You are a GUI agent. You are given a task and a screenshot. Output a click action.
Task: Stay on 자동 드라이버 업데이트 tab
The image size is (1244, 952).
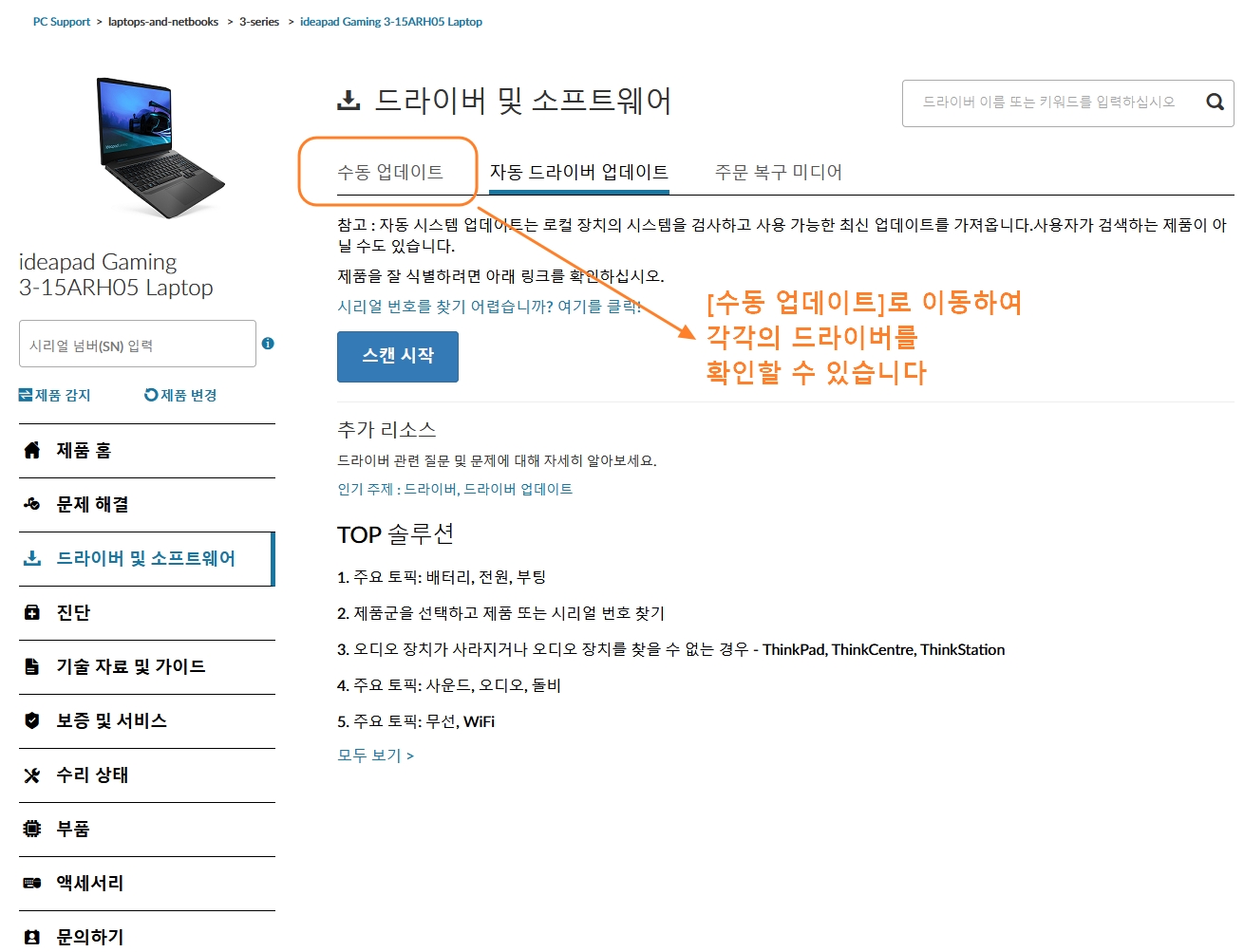[578, 171]
